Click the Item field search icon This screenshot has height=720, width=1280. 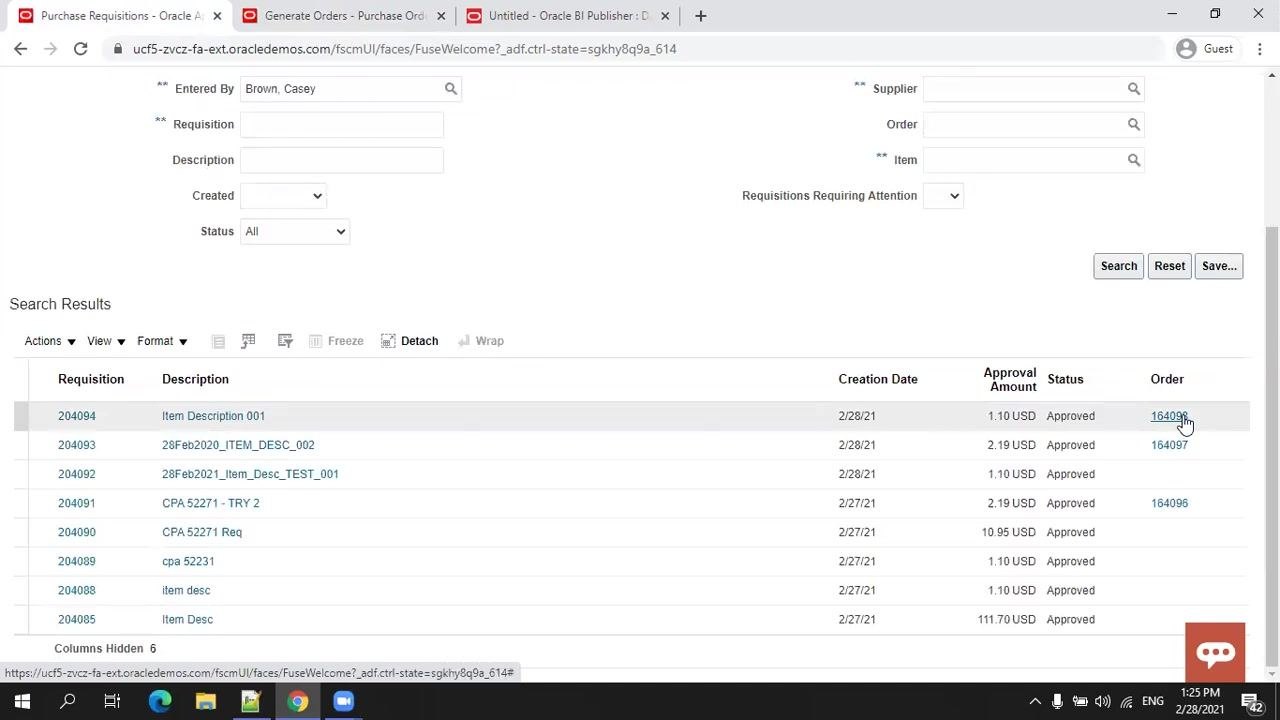point(1134,160)
